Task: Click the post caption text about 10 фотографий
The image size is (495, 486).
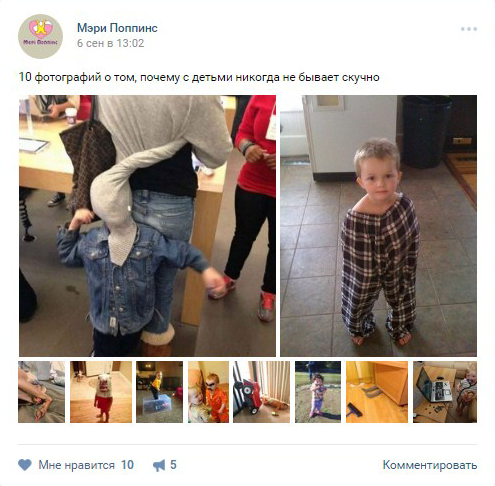Action: point(199,77)
